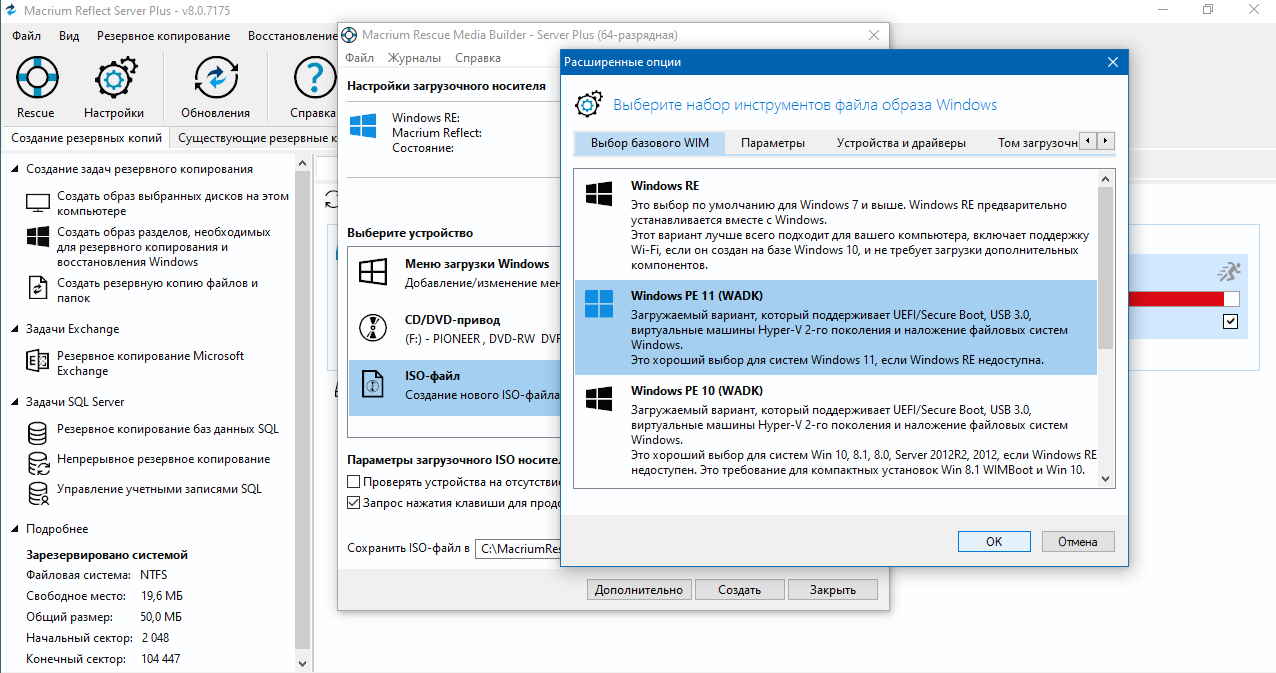Screen dimensions: 1276x673
Task: Click the Обновления refresh toolbar icon
Action: click(215, 78)
